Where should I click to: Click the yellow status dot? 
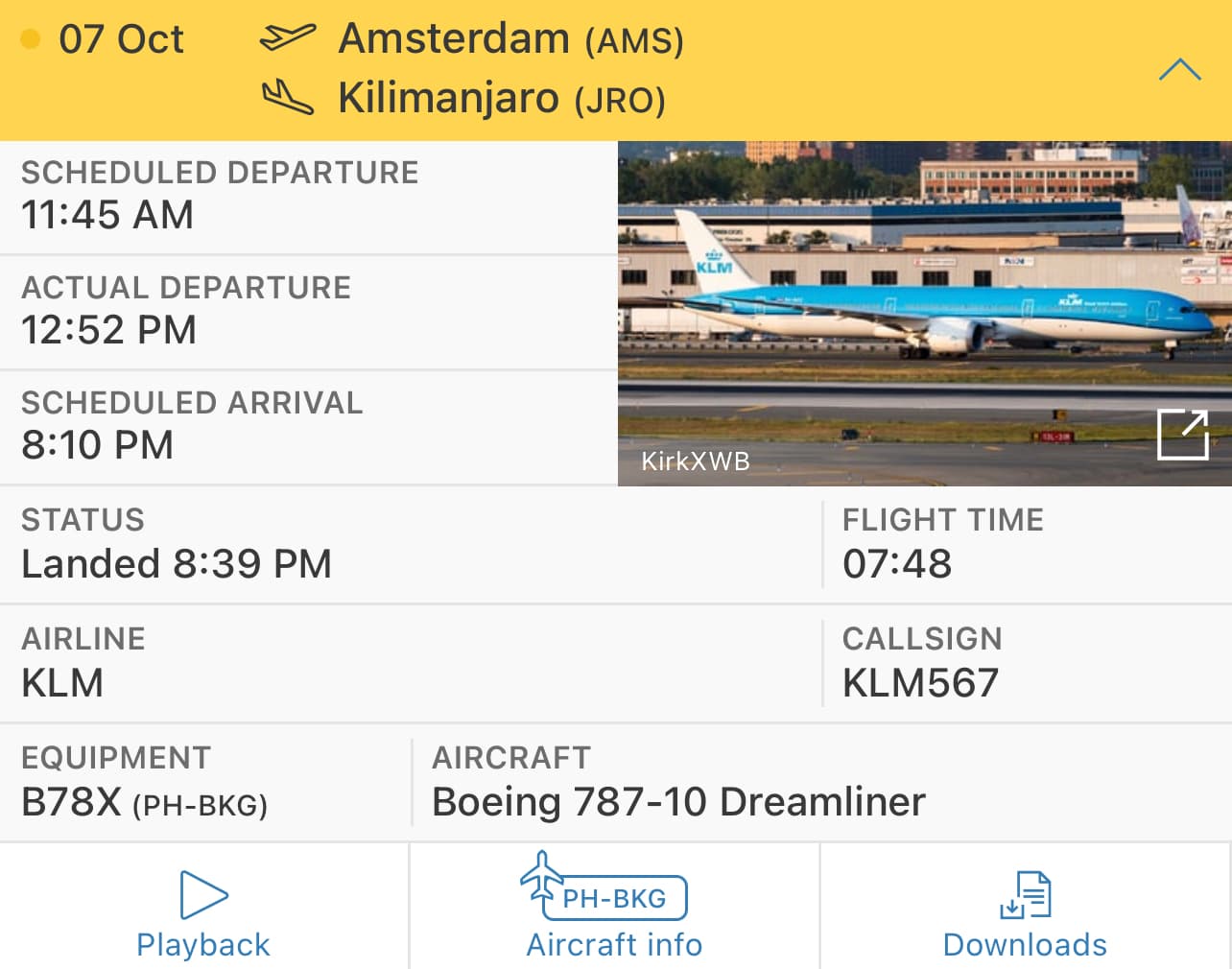point(31,39)
